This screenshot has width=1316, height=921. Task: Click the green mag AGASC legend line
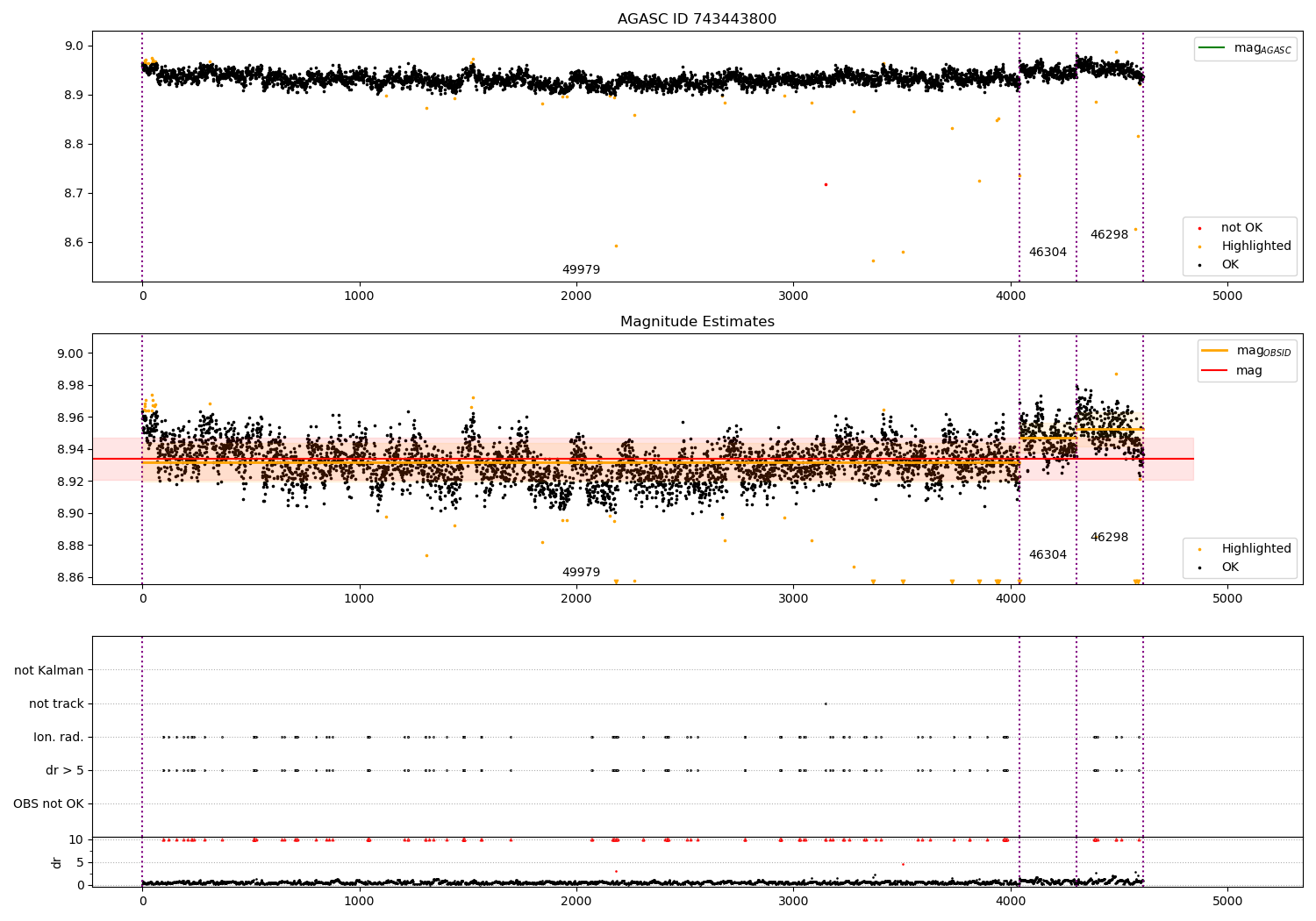point(1212,47)
